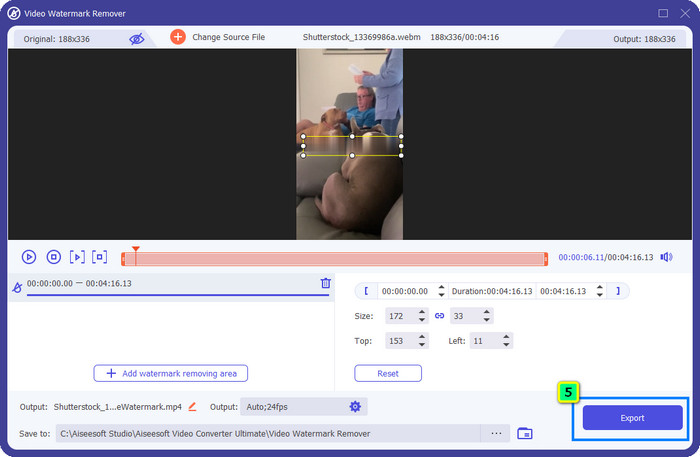This screenshot has width=700, height=457.
Task: Click Add watermark removing area
Action: click(170, 373)
